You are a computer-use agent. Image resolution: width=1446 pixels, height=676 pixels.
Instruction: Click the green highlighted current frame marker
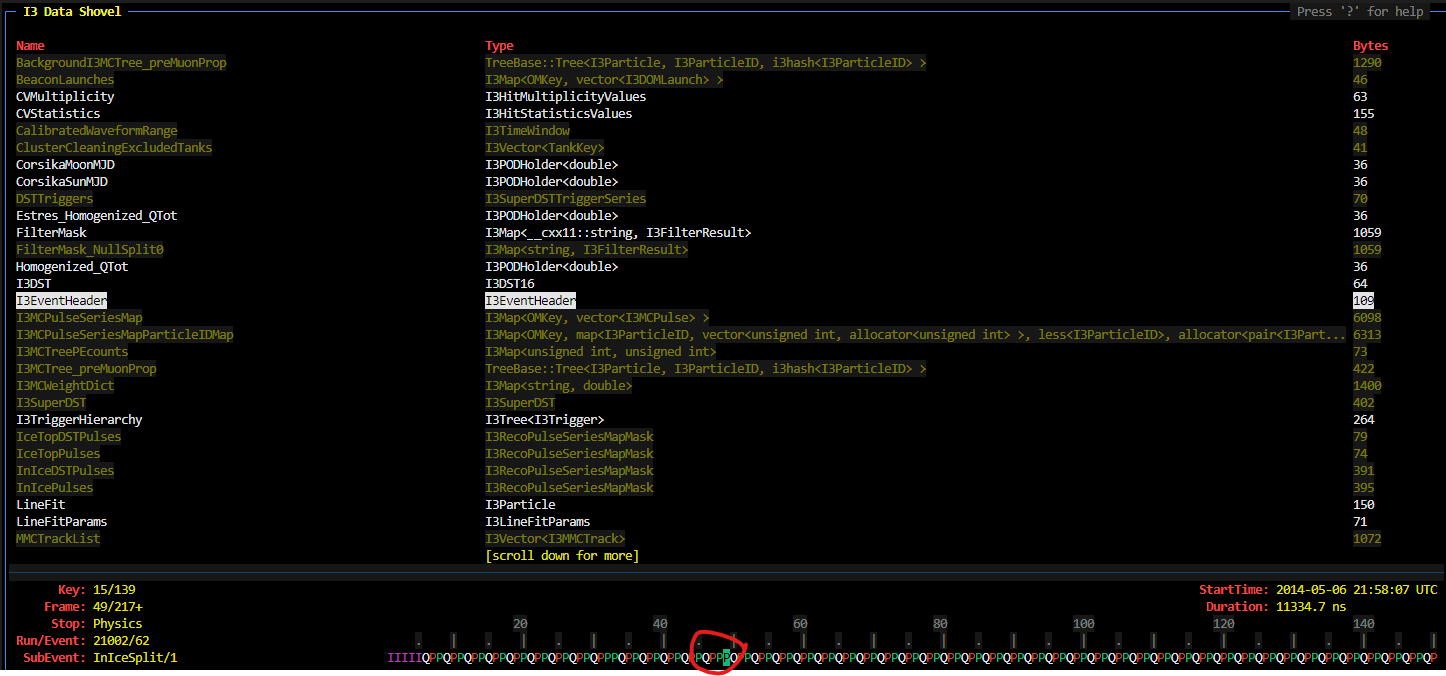point(725,657)
